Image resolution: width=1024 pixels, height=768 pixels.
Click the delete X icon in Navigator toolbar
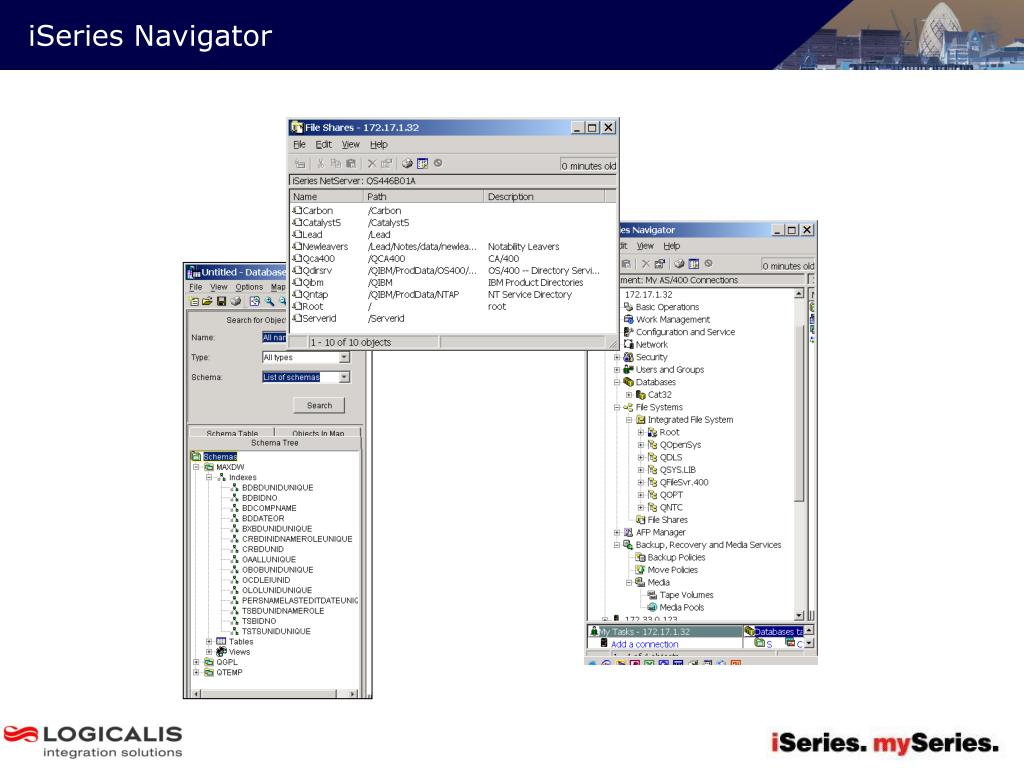[645, 264]
